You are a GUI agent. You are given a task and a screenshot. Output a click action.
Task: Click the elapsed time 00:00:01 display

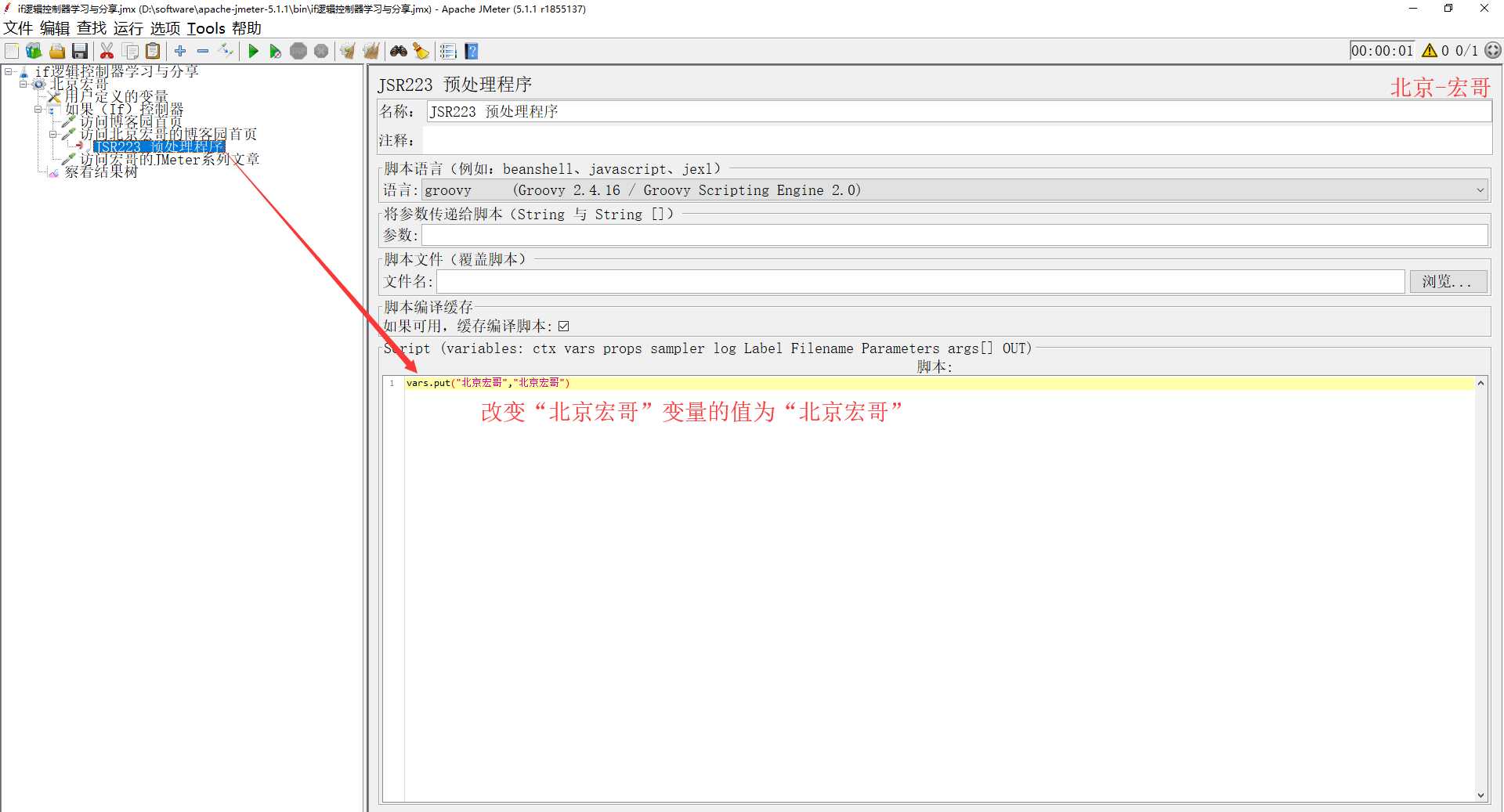pyautogui.click(x=1382, y=50)
